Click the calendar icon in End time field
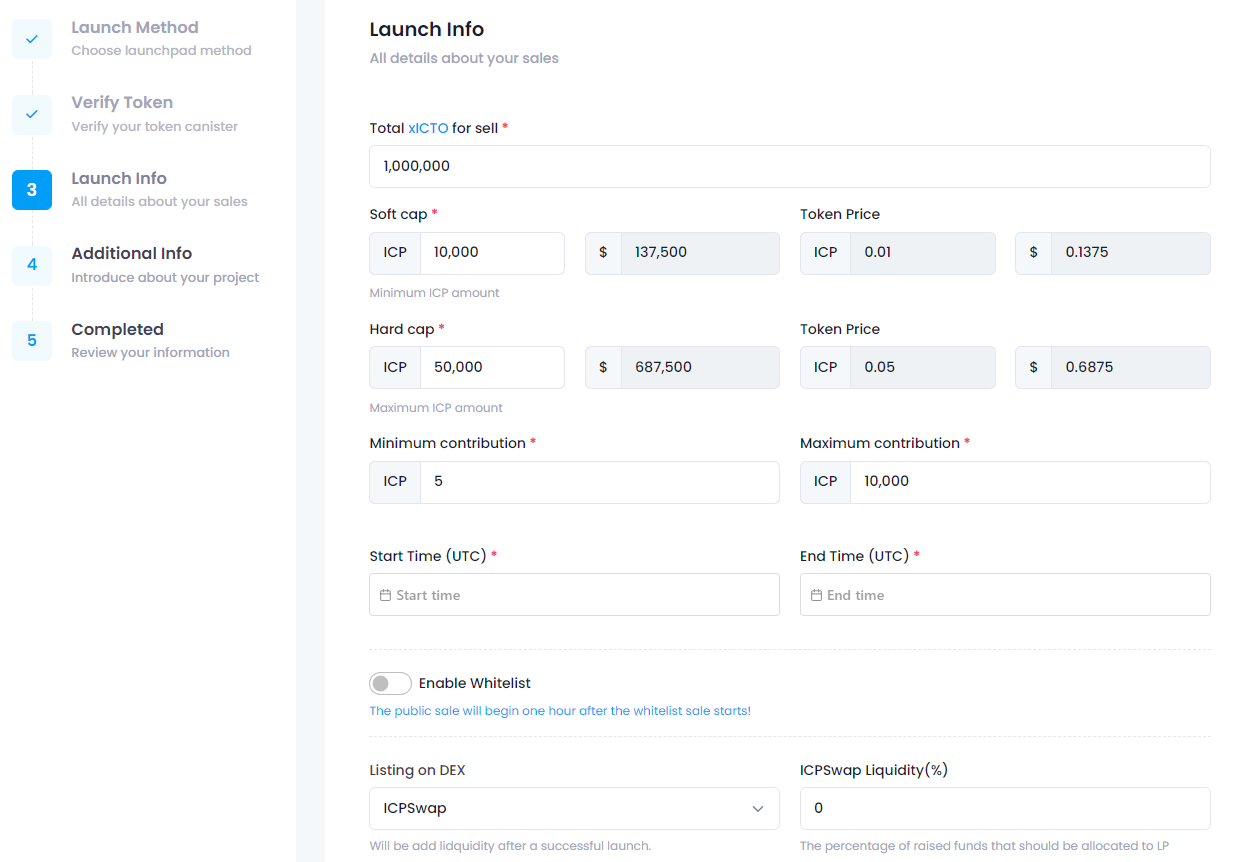Screen dimensions: 1243x862 tap(816, 595)
